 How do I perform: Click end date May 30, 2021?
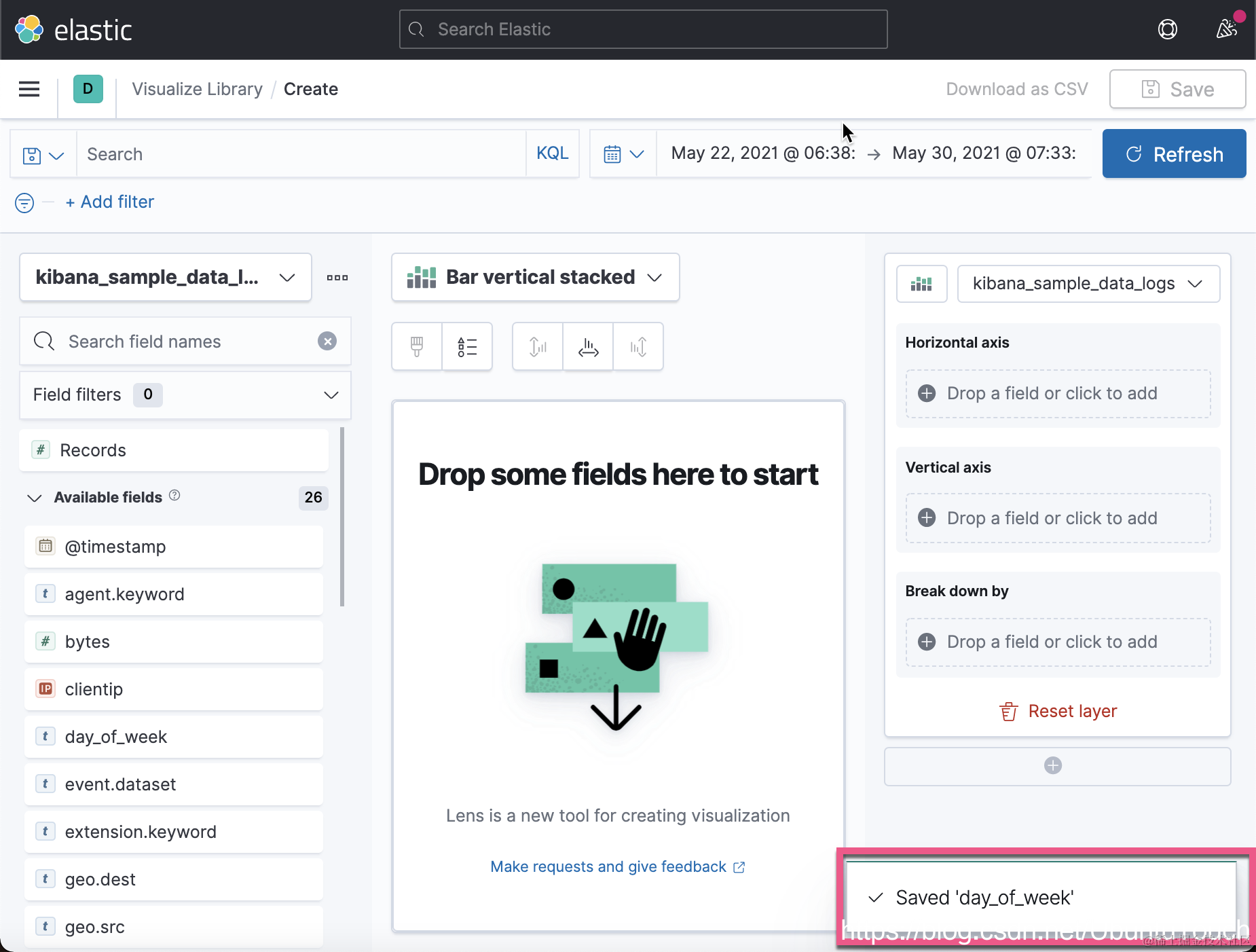coord(984,153)
